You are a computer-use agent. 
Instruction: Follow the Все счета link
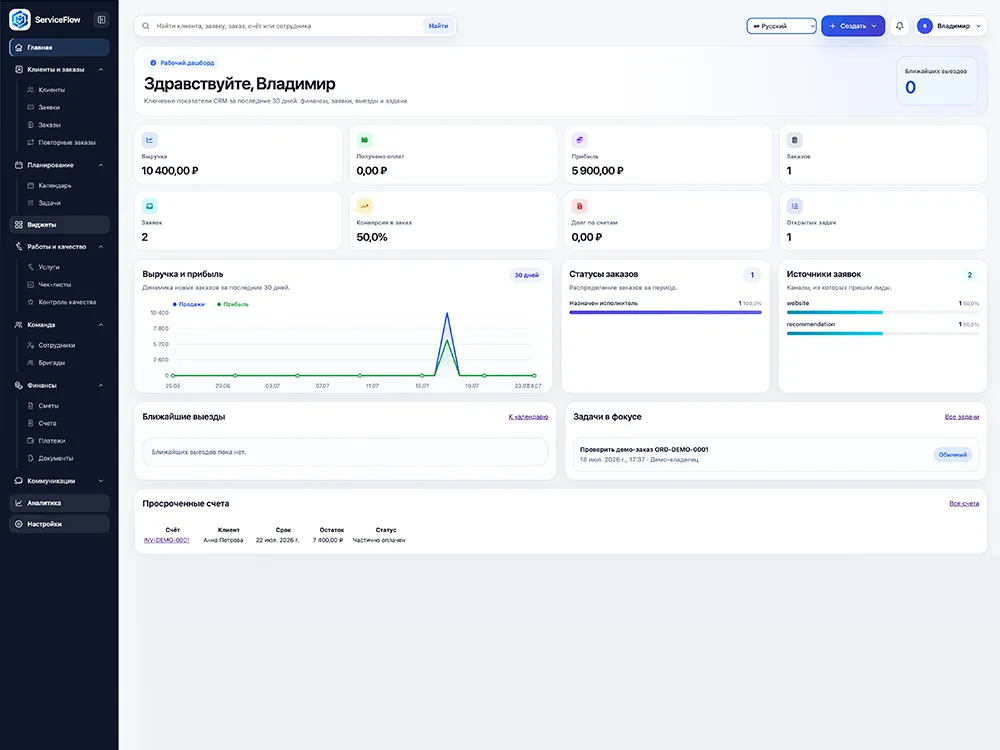click(x=964, y=504)
